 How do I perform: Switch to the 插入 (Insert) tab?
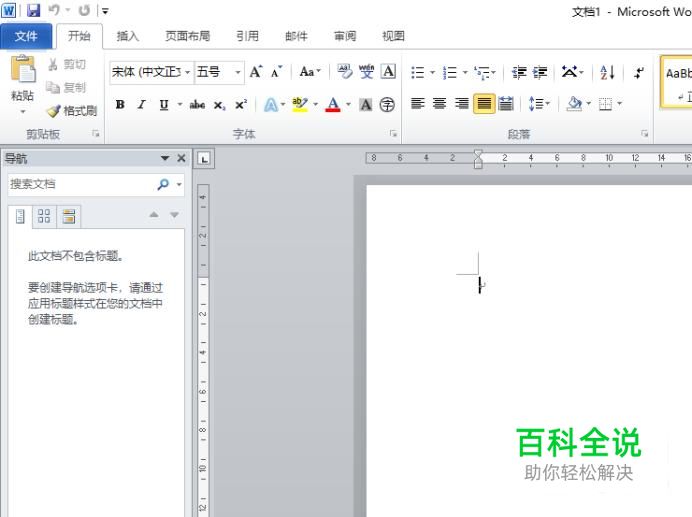pyautogui.click(x=128, y=36)
